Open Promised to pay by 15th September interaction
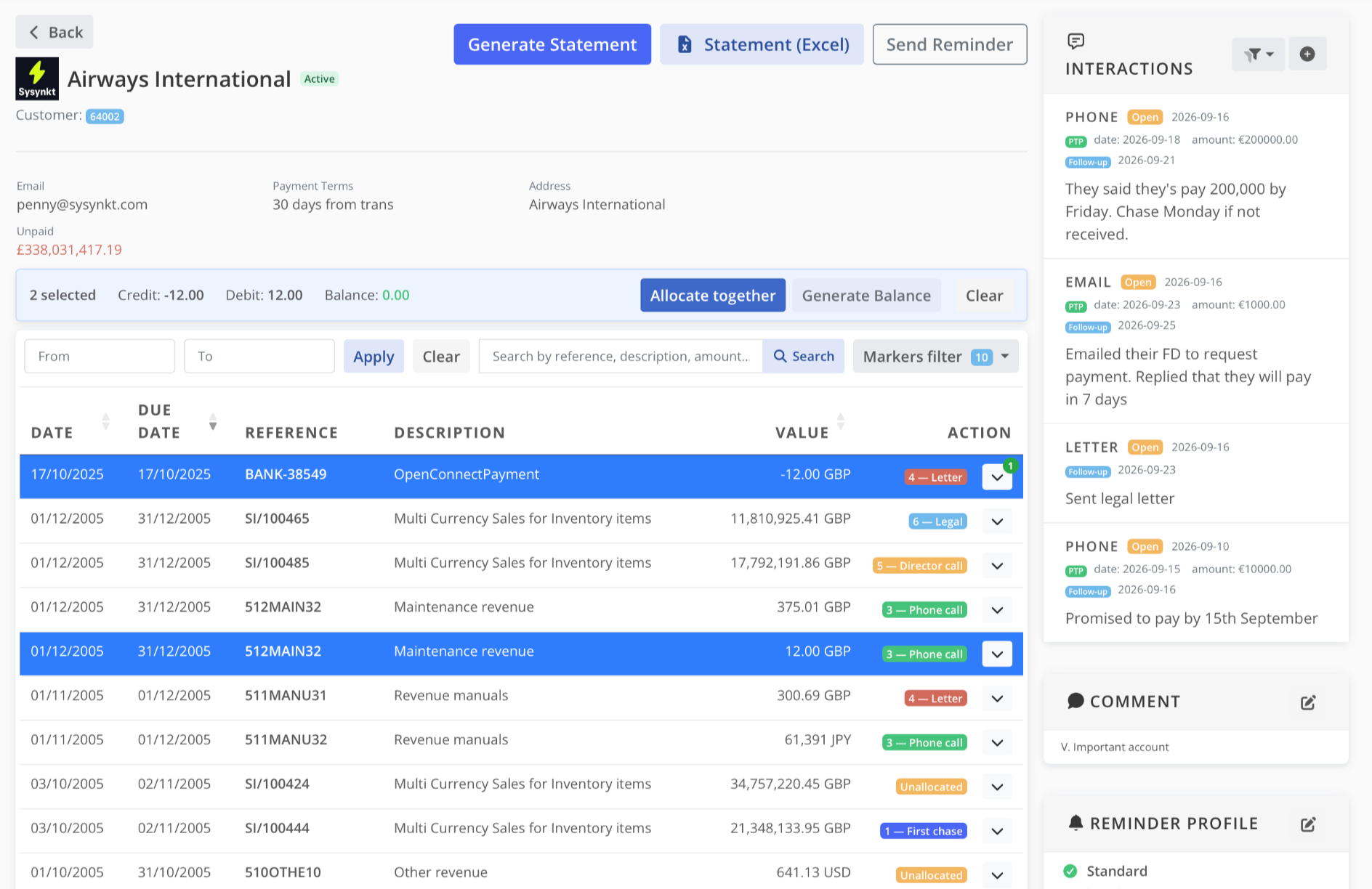1372x889 pixels. click(x=1195, y=583)
